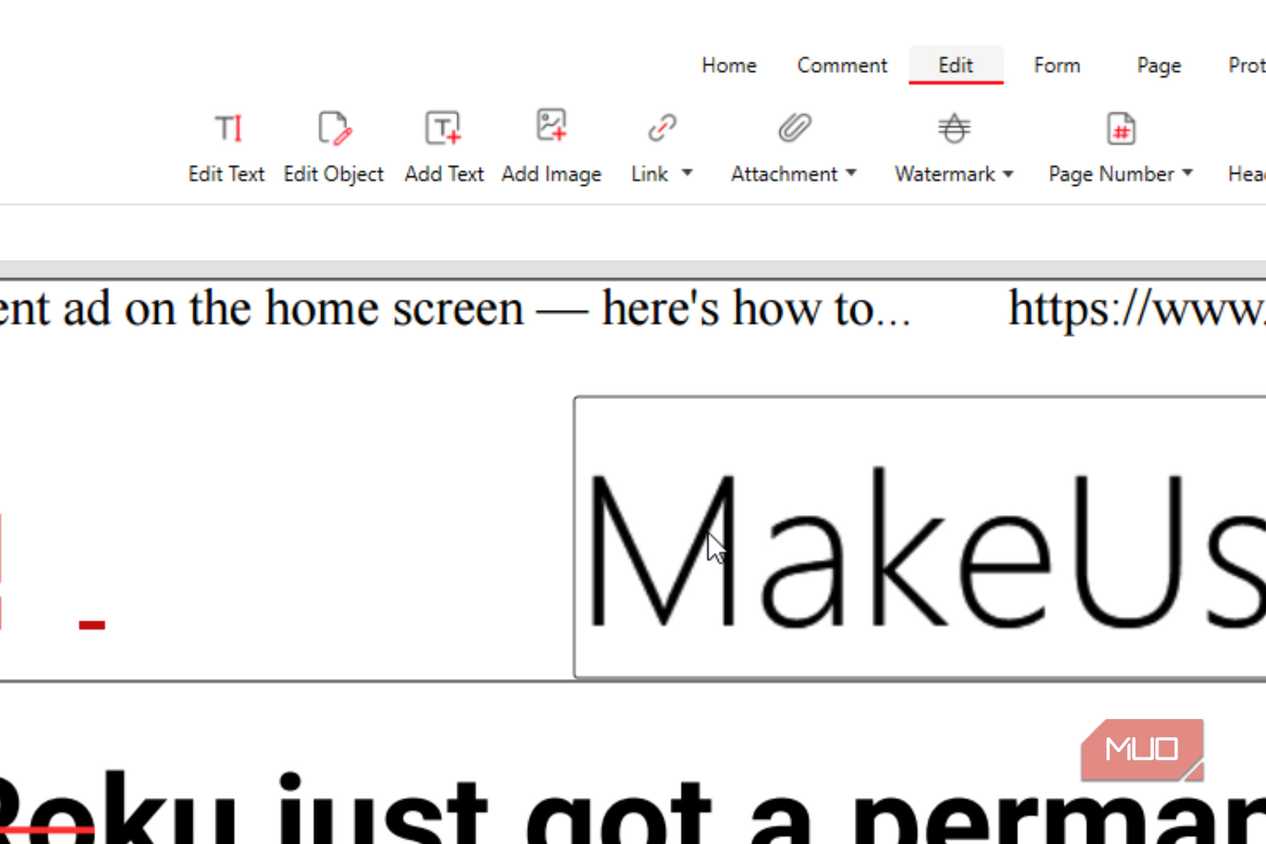The height and width of the screenshot is (844, 1266).
Task: Click the Attachment label text
Action: 784,174
